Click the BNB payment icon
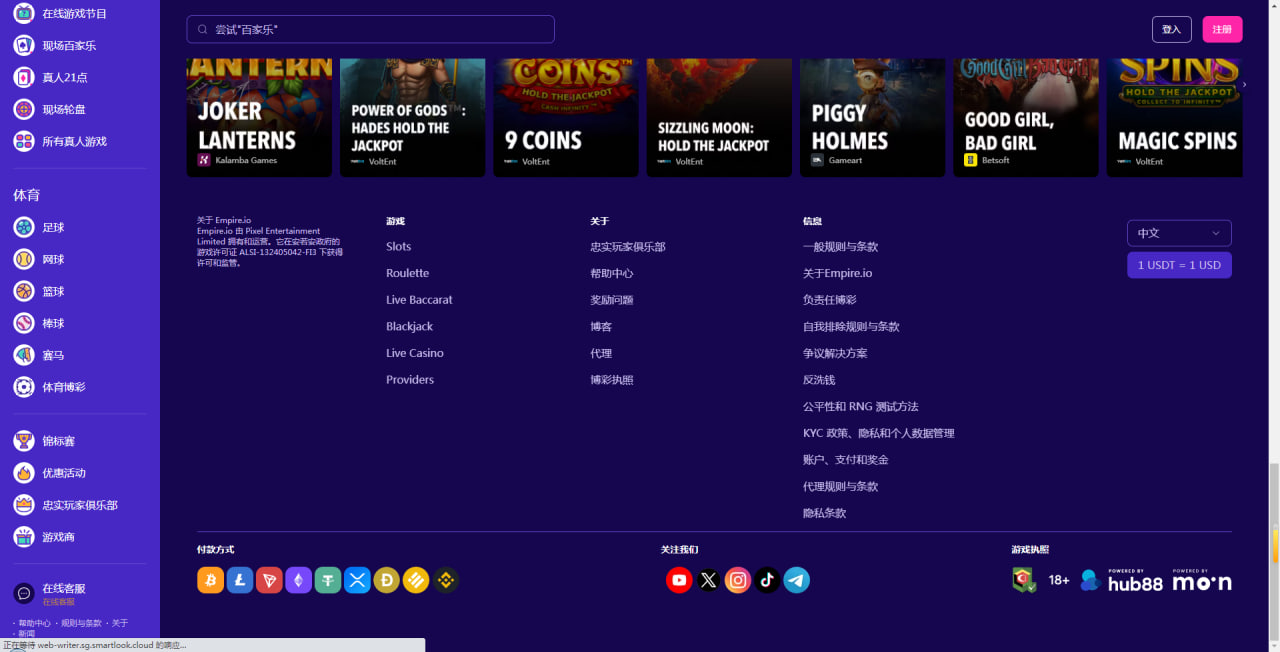This screenshot has width=1280, height=652. (x=446, y=580)
